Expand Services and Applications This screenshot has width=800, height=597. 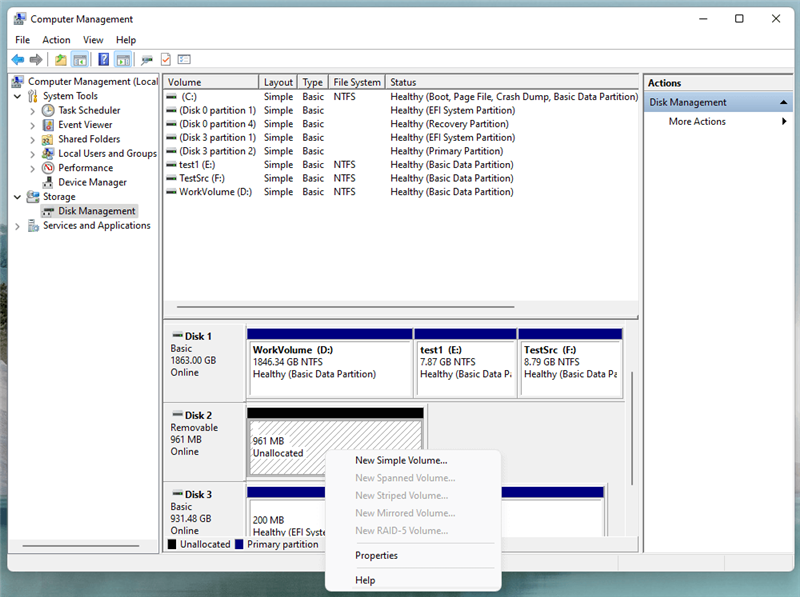(x=17, y=225)
